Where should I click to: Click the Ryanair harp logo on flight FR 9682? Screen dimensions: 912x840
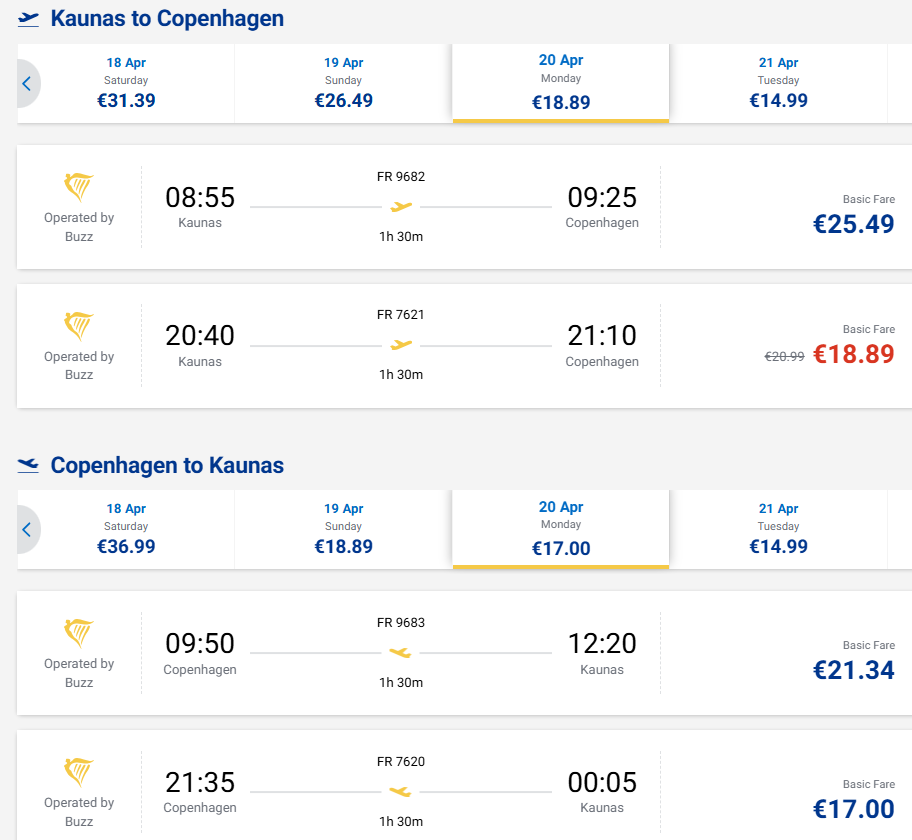tap(79, 187)
